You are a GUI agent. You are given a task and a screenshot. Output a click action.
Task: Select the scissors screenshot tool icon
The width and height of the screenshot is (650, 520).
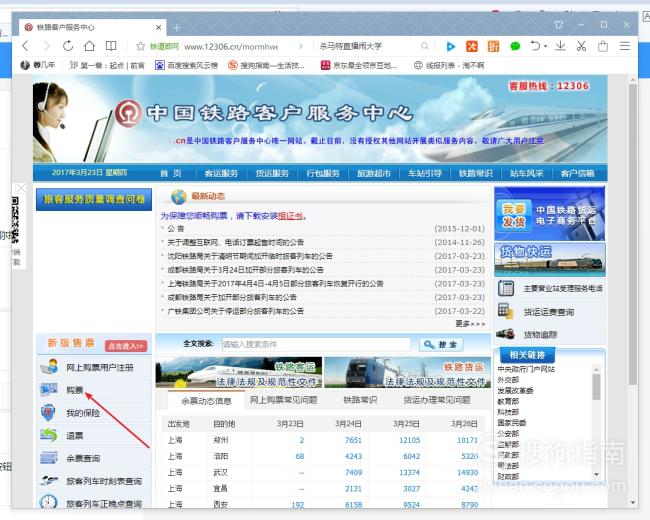(581, 46)
